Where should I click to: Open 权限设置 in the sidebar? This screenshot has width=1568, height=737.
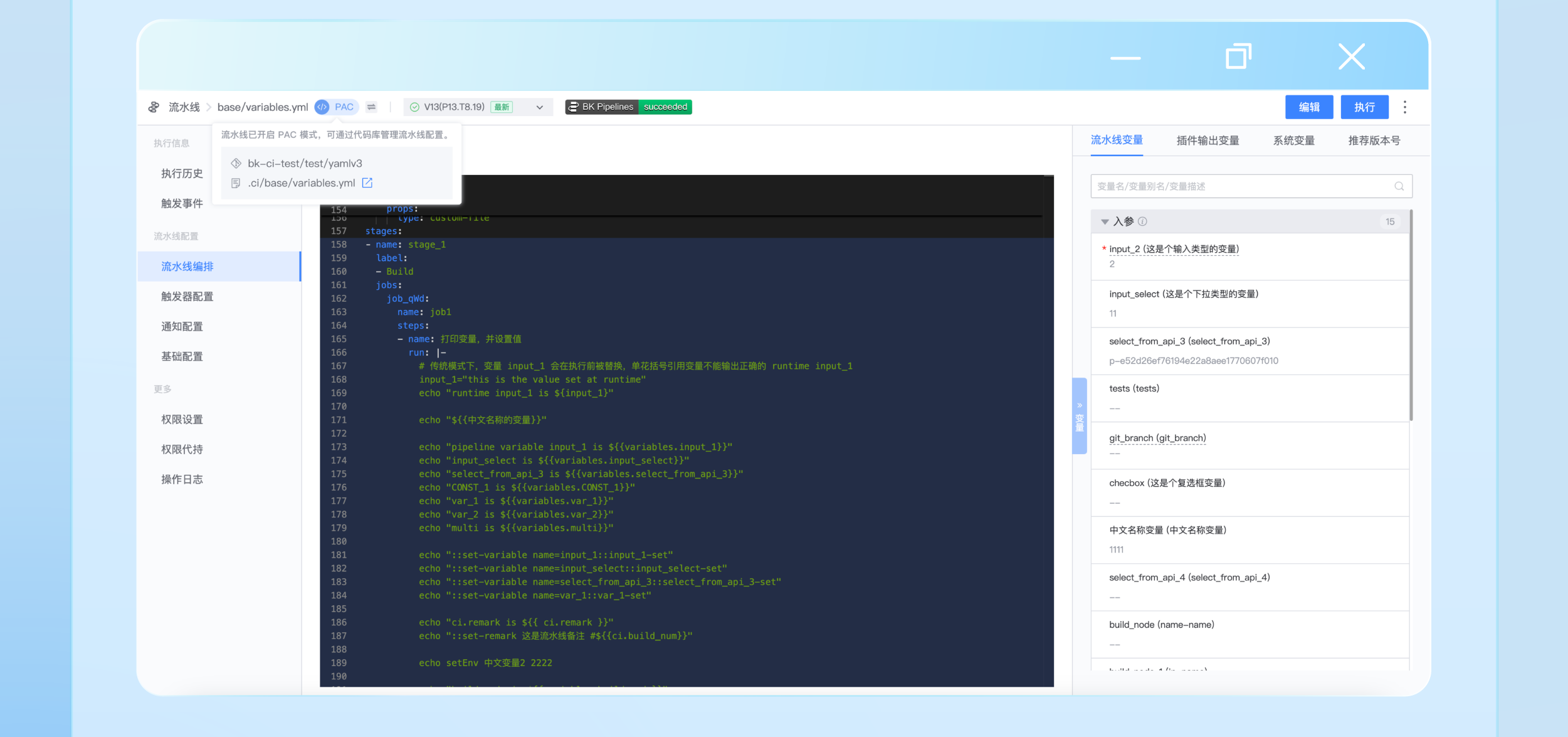[182, 420]
